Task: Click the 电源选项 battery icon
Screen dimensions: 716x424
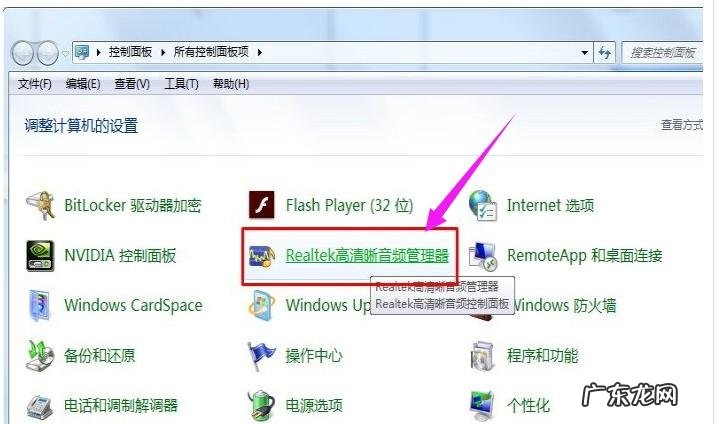Action: click(262, 405)
